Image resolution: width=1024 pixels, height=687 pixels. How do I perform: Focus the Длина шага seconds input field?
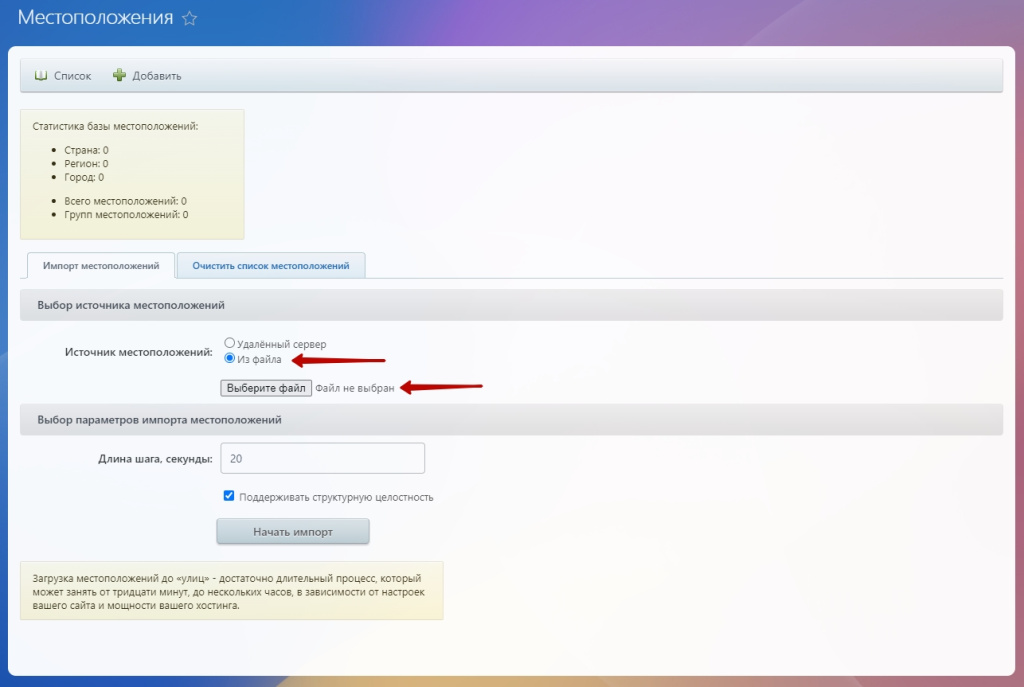click(322, 458)
